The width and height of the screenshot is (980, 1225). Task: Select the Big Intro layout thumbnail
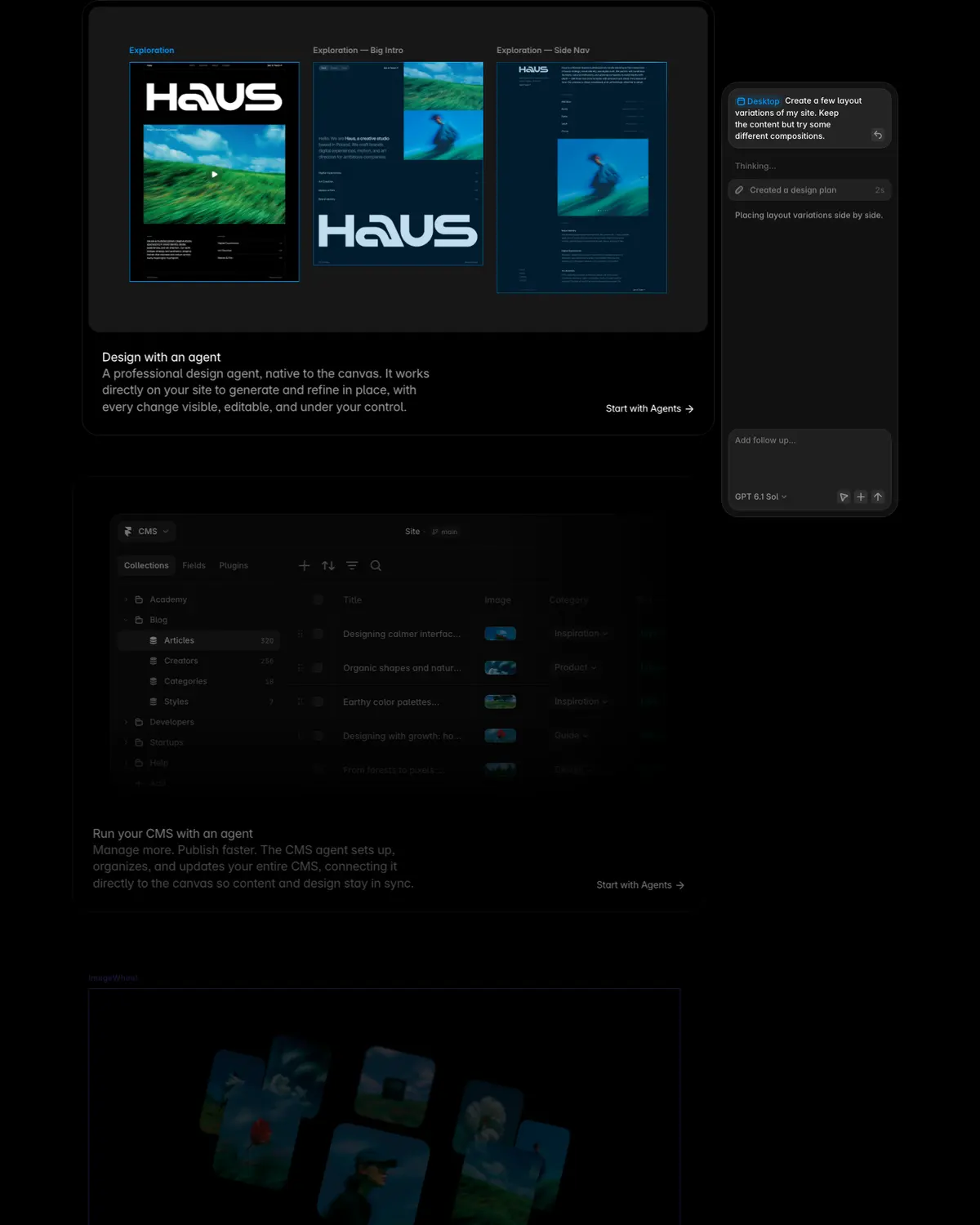398,163
